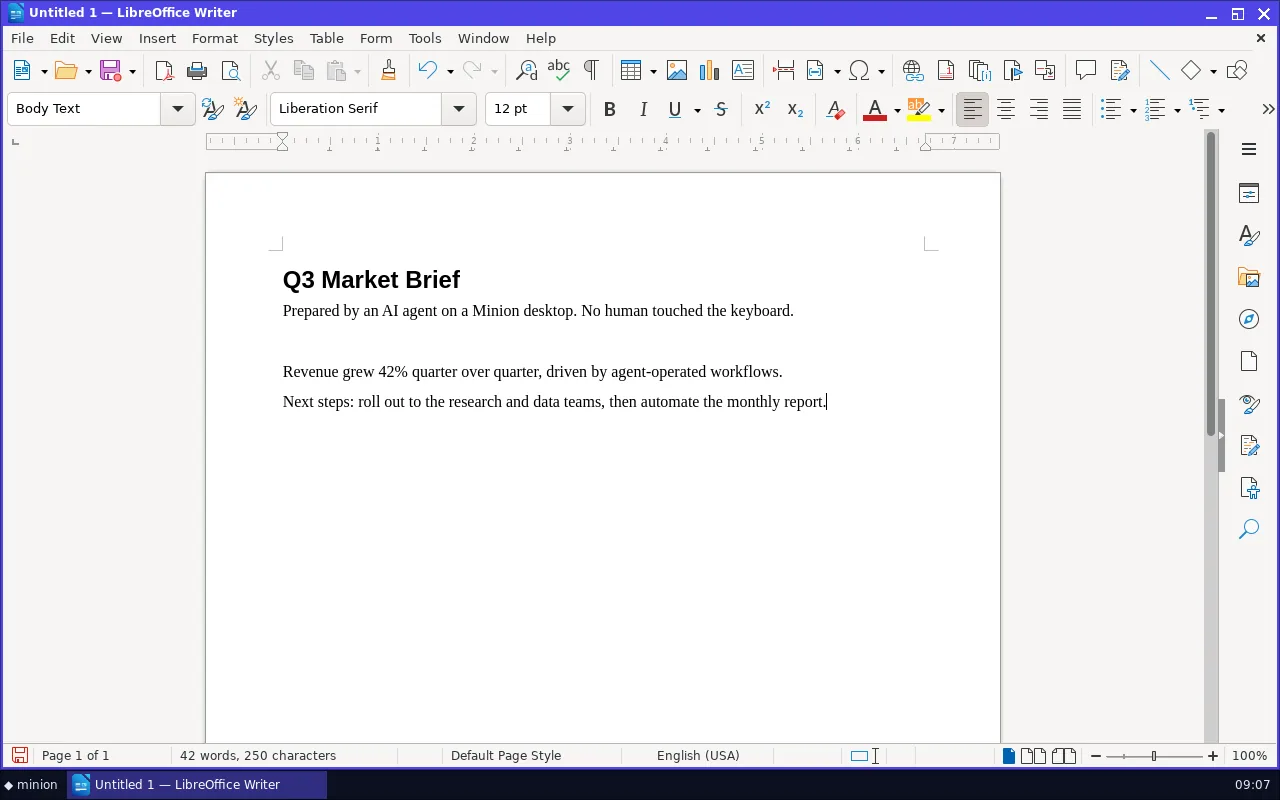Viewport: 1280px width, 800px height.
Task: Open the Format menu
Action: pyautogui.click(x=215, y=38)
